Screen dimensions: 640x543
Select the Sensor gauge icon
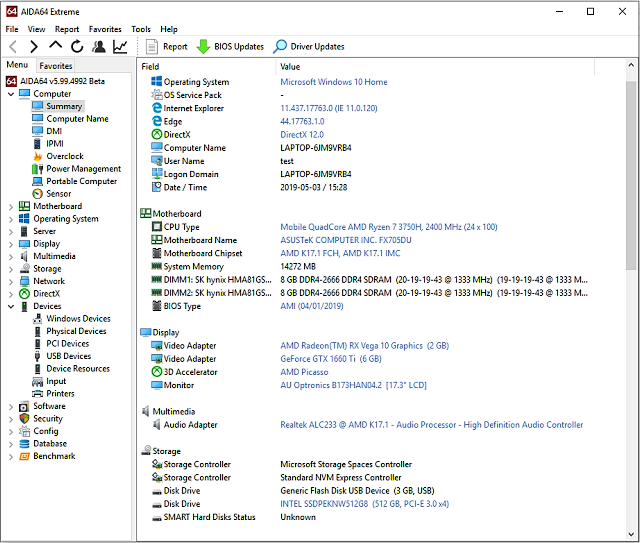38,194
